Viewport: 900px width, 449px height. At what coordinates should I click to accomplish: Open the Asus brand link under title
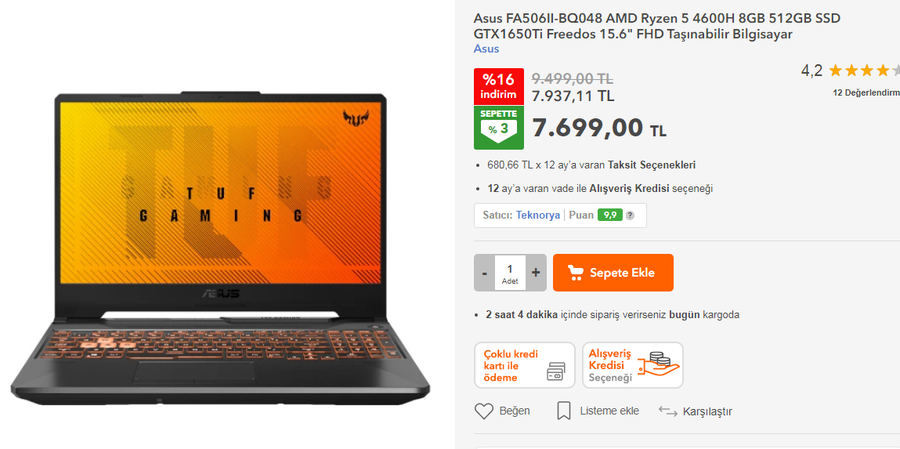[486, 49]
